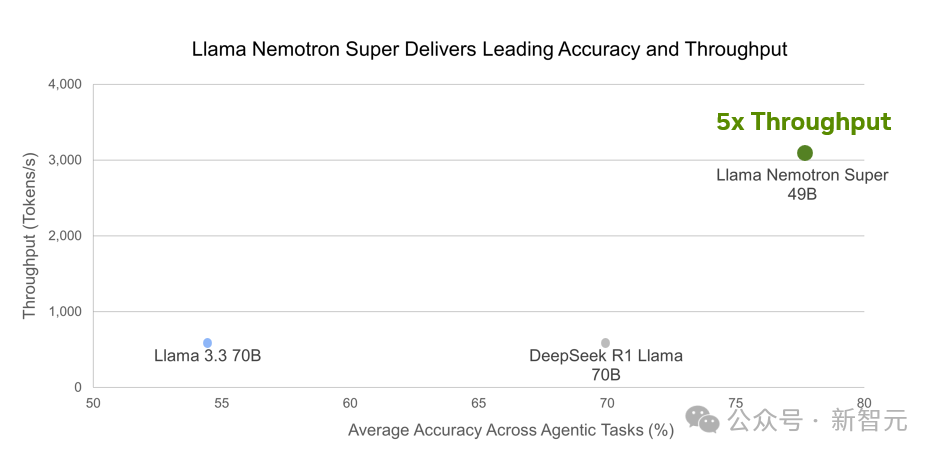Click the 2,000 y-axis tick label

tap(65, 236)
